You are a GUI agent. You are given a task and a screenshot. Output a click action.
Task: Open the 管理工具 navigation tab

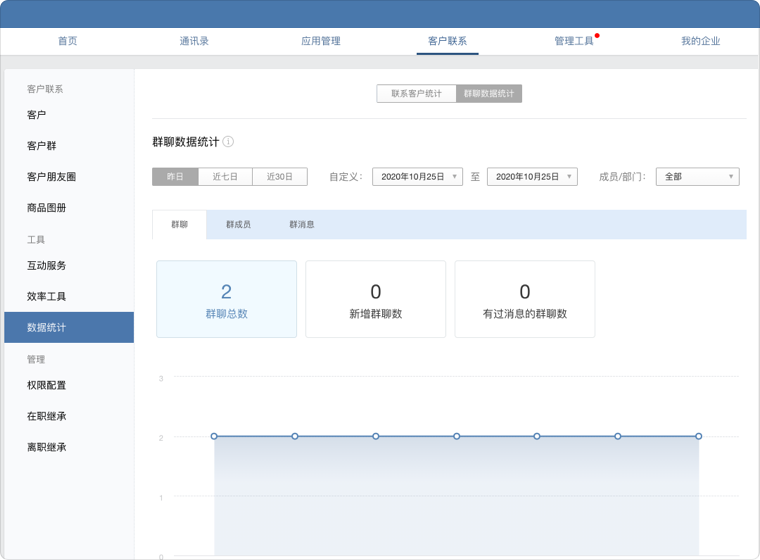574,41
